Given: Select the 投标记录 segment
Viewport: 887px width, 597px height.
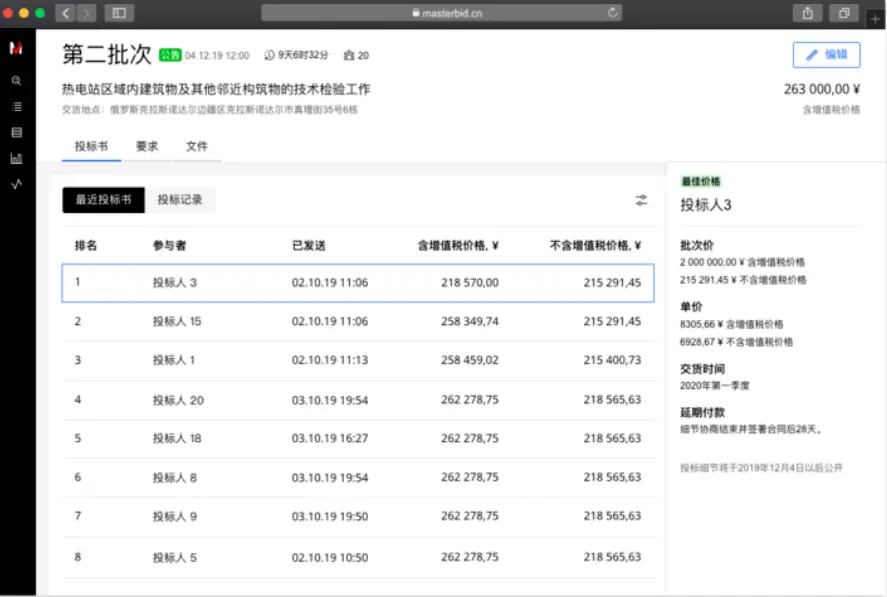Looking at the screenshot, I should coord(180,200).
